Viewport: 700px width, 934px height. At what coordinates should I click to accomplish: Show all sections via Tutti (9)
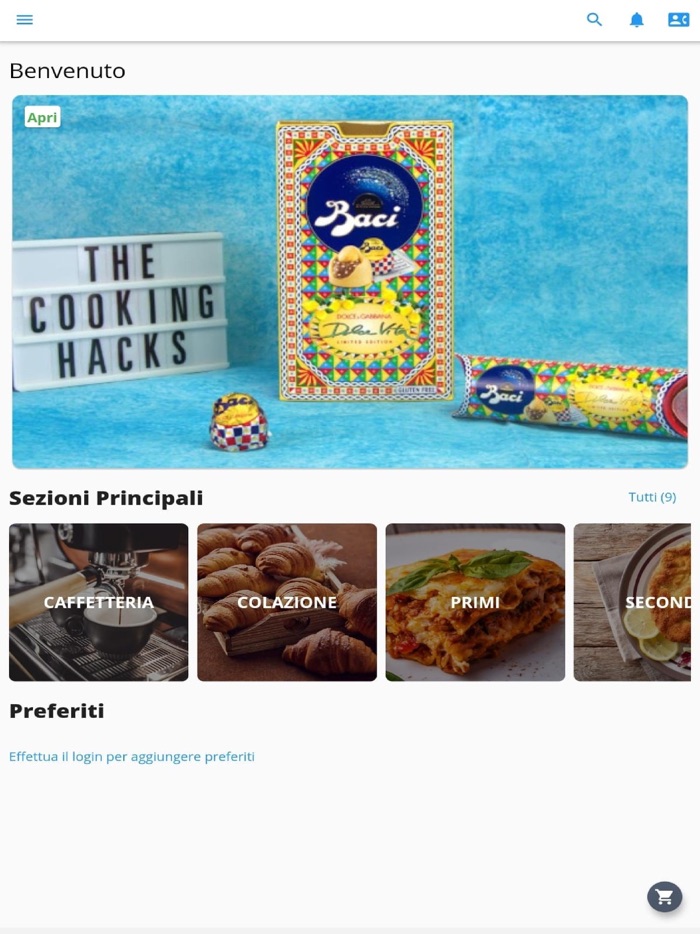tap(652, 497)
